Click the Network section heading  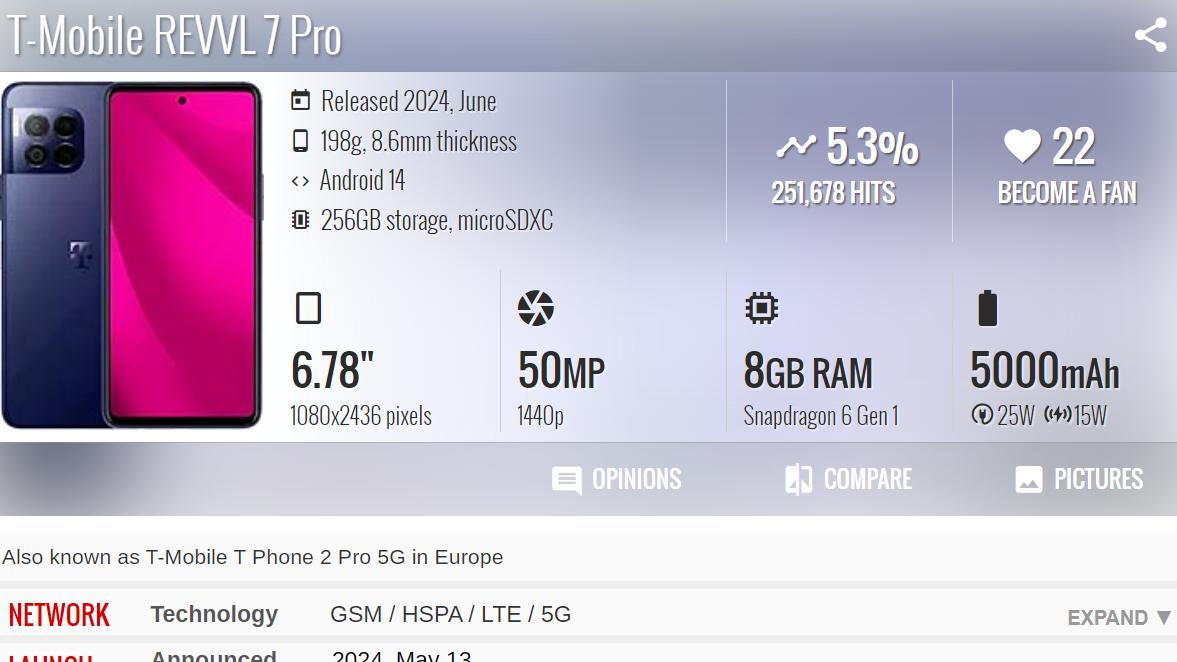coord(59,615)
